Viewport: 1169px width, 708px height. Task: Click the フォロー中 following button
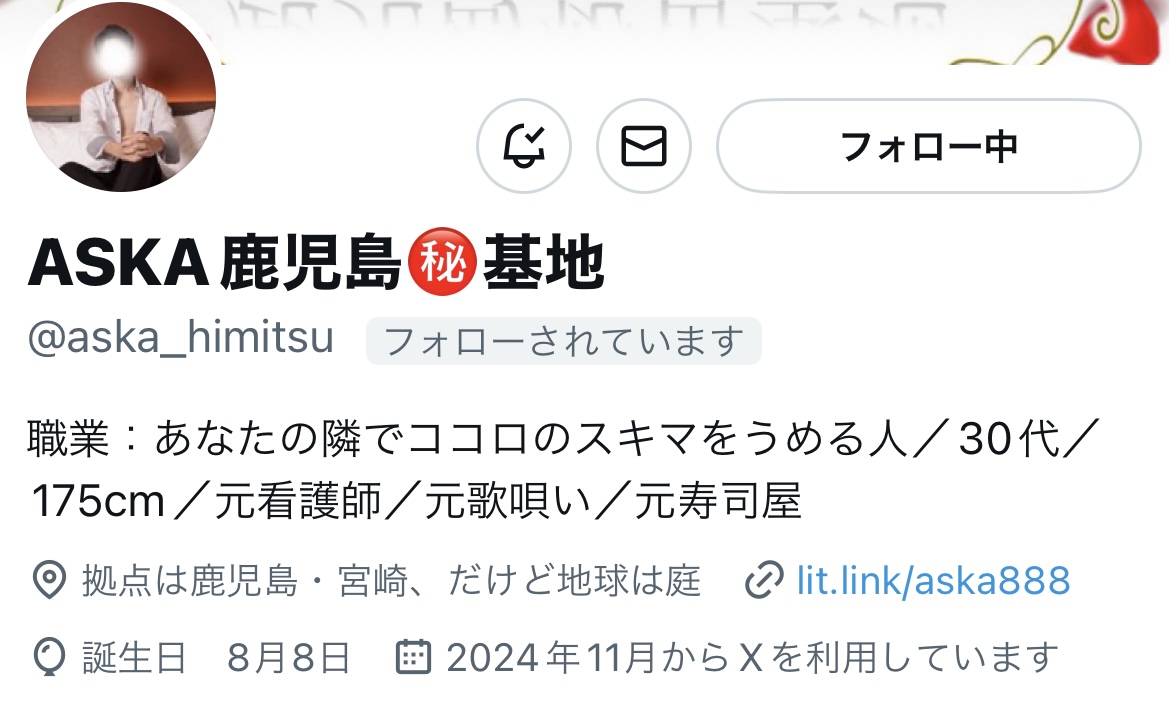(929, 146)
